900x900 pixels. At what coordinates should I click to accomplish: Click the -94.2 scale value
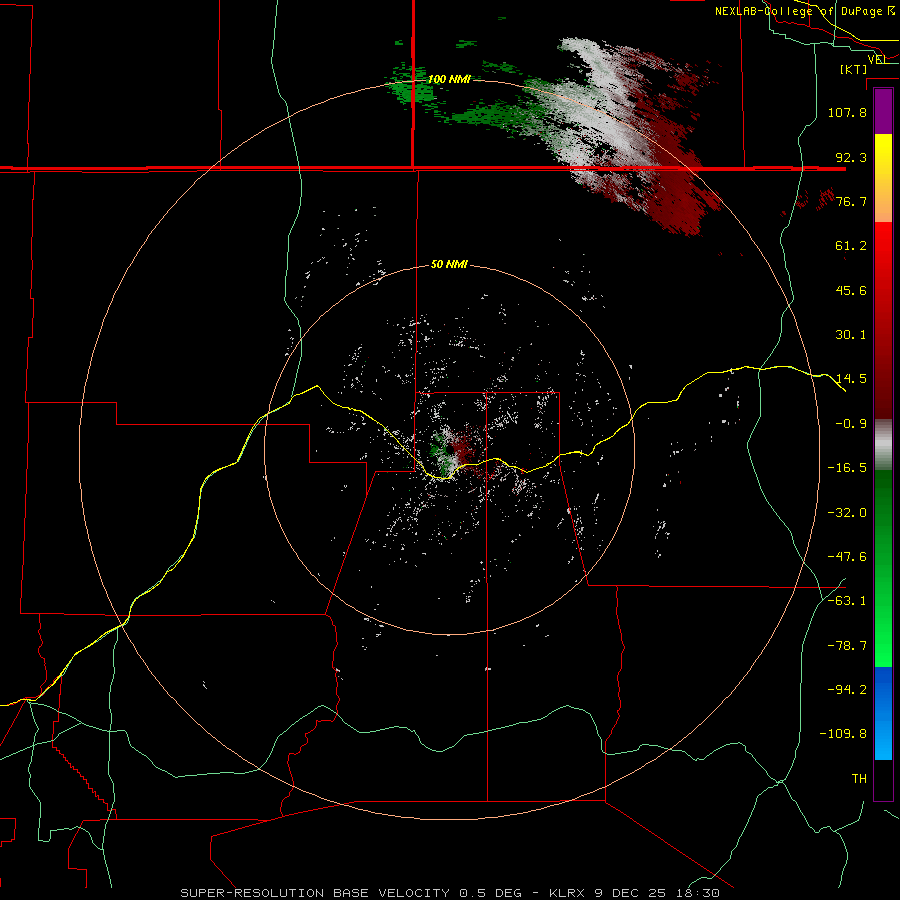point(847,690)
